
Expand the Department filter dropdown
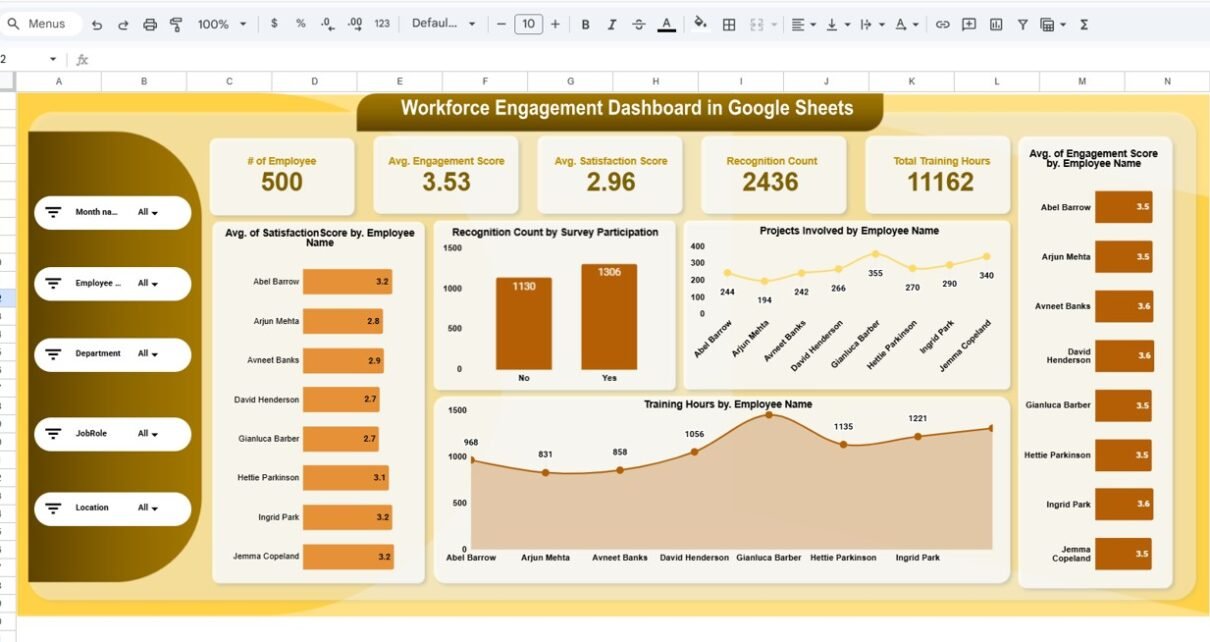pos(148,354)
